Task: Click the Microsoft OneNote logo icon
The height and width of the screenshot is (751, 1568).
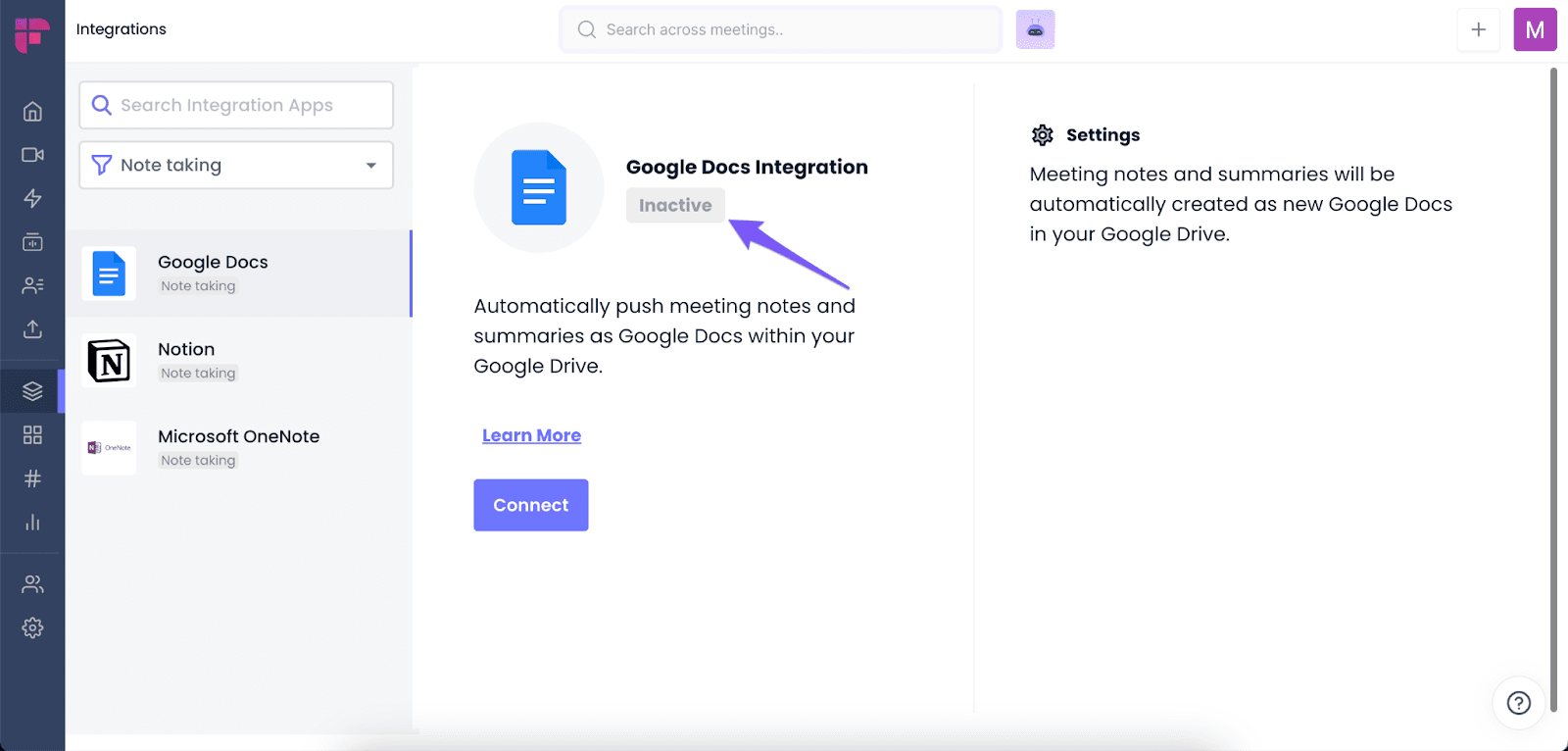Action: coord(109,448)
